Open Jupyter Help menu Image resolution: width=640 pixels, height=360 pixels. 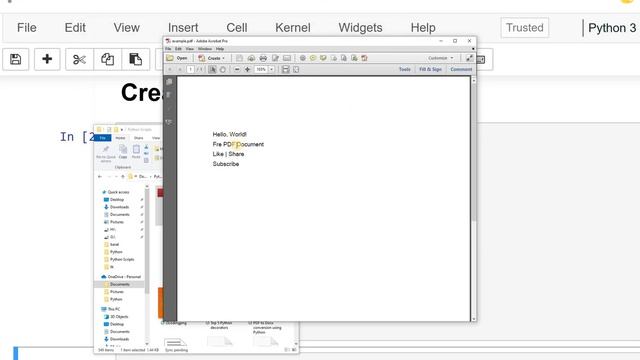click(x=423, y=28)
